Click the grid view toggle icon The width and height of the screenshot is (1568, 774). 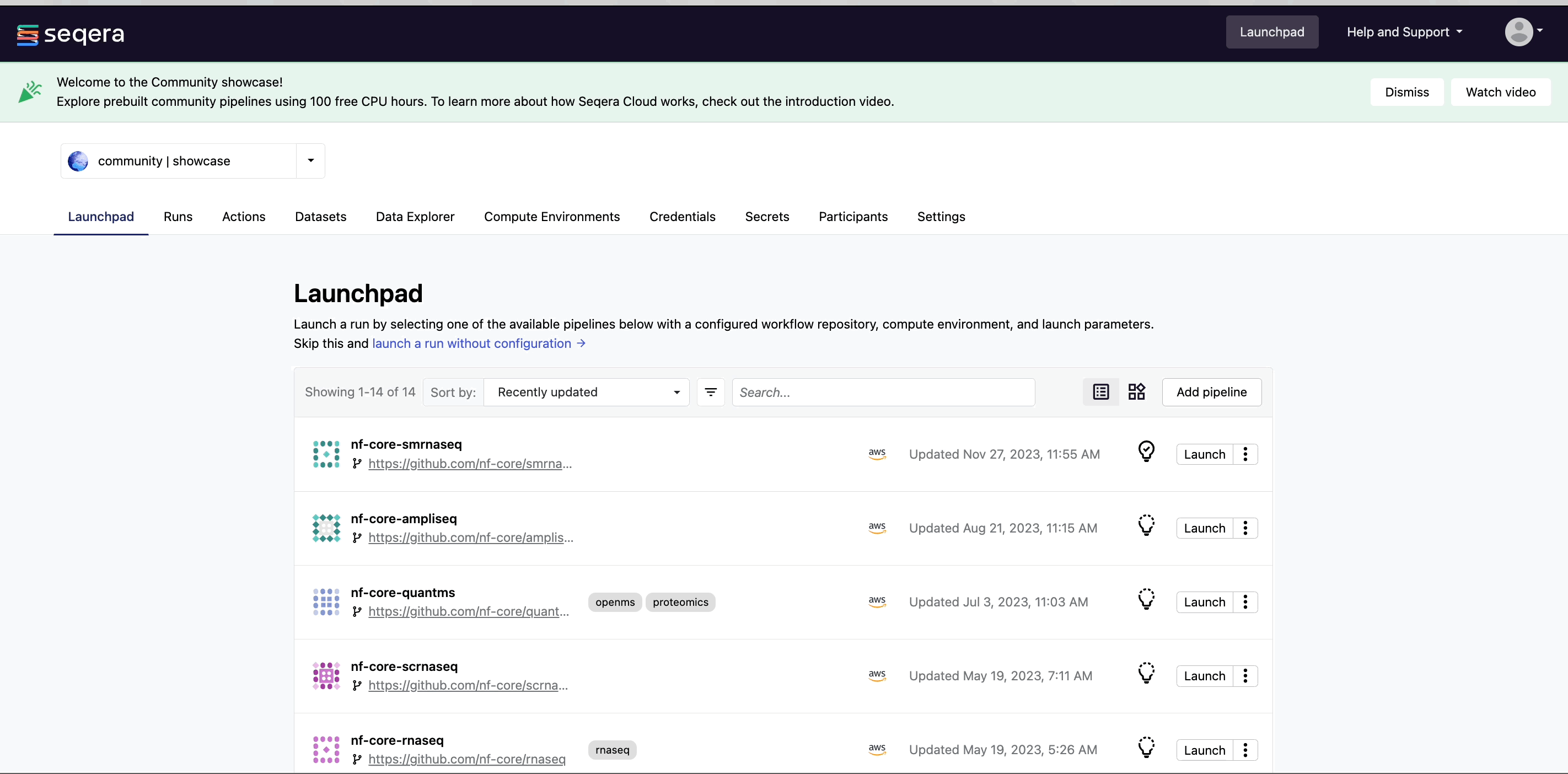coord(1136,392)
